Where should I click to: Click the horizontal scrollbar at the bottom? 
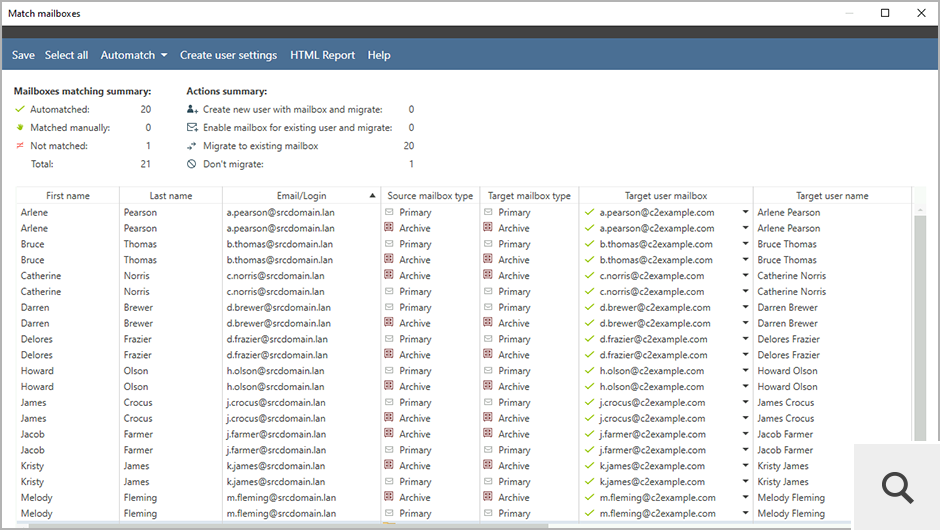[x=288, y=526]
